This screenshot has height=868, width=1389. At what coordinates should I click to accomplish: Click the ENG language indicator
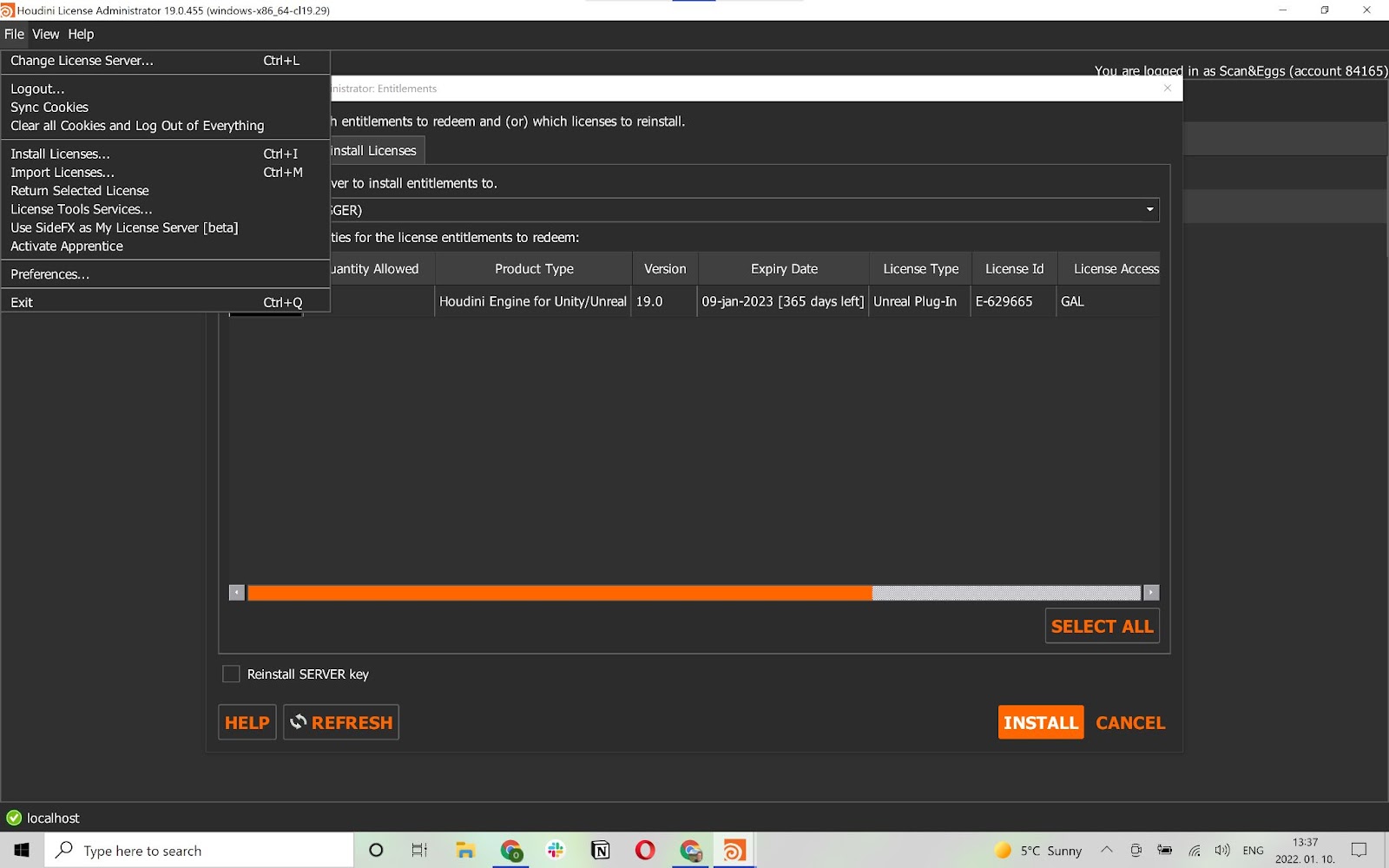pos(1254,851)
